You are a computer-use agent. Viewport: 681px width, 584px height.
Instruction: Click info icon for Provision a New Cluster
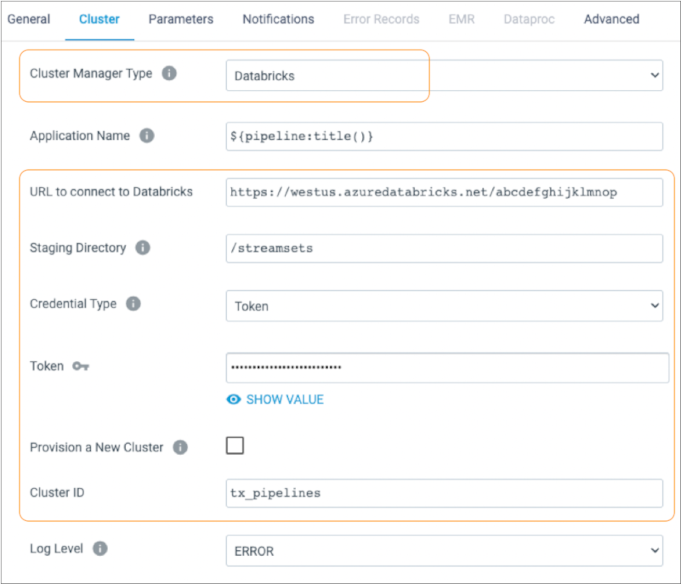pyautogui.click(x=180, y=448)
